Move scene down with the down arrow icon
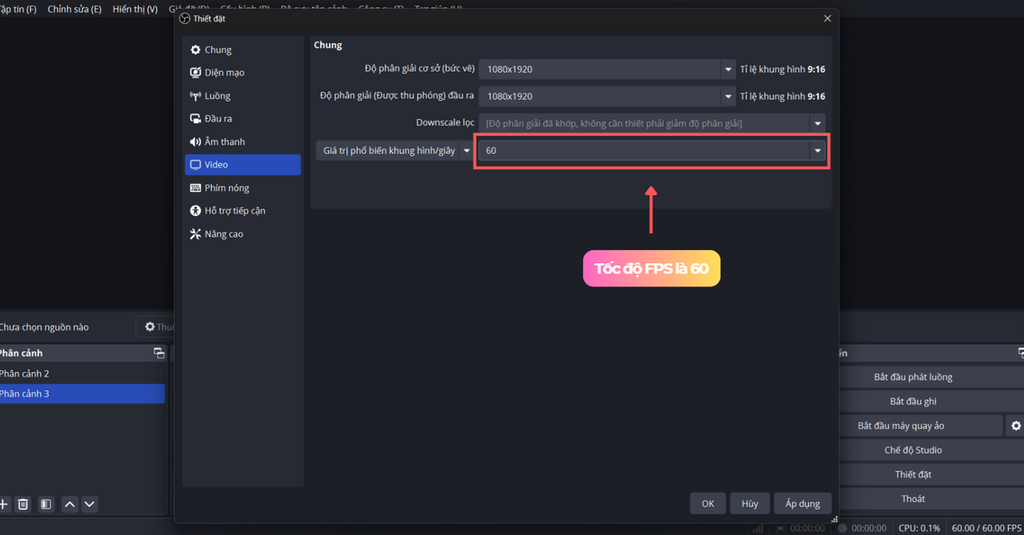The height and width of the screenshot is (535, 1024). pyautogui.click(x=89, y=504)
